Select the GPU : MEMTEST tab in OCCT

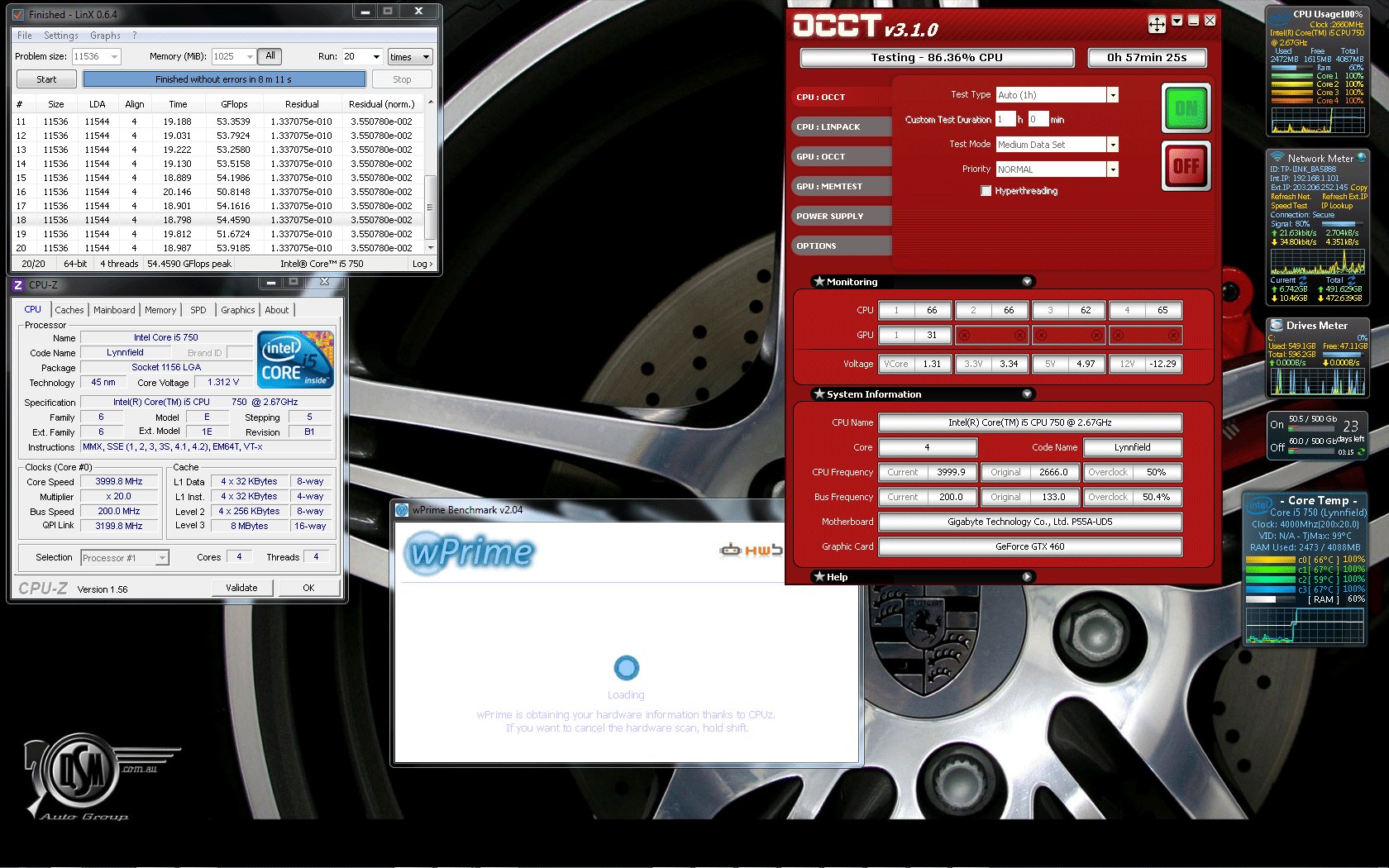tap(842, 186)
